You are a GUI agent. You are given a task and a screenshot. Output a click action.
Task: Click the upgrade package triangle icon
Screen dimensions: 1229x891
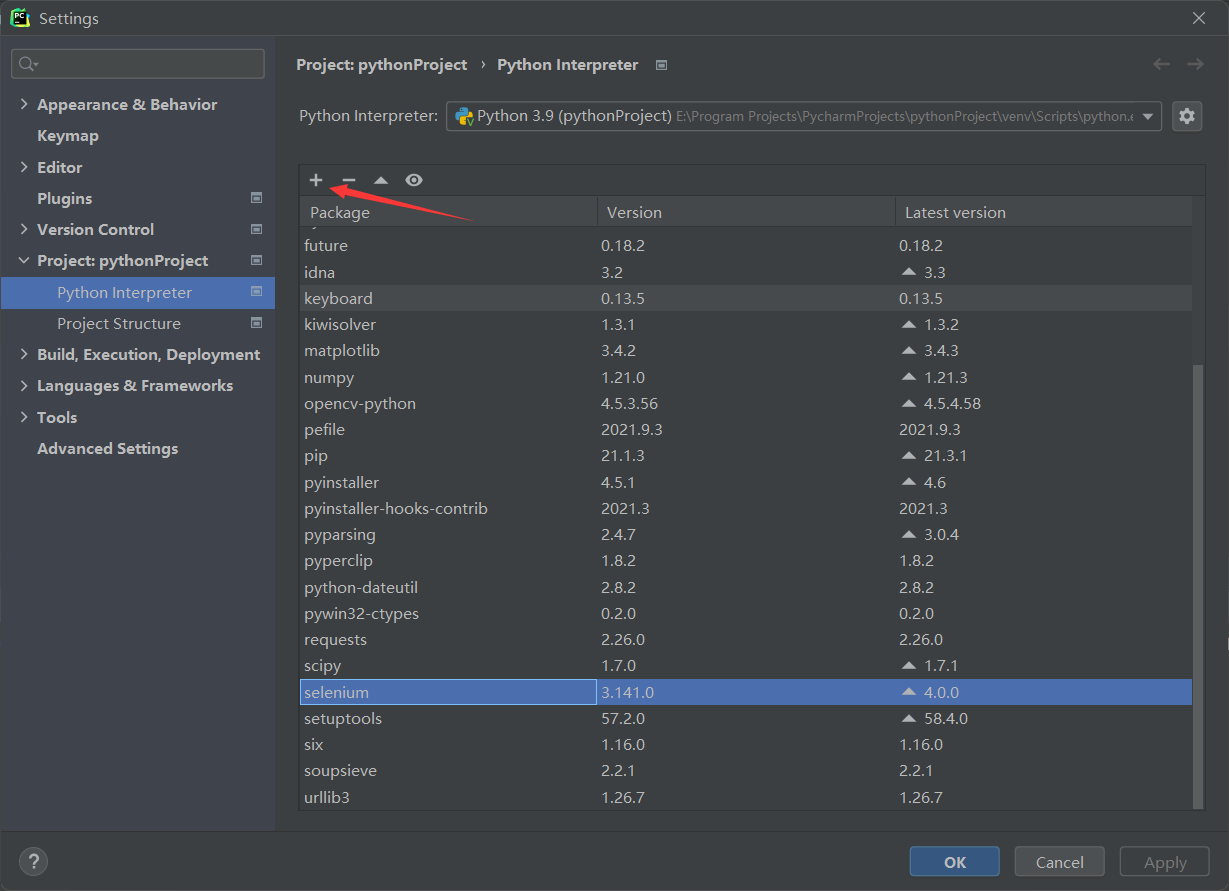pyautogui.click(x=381, y=180)
